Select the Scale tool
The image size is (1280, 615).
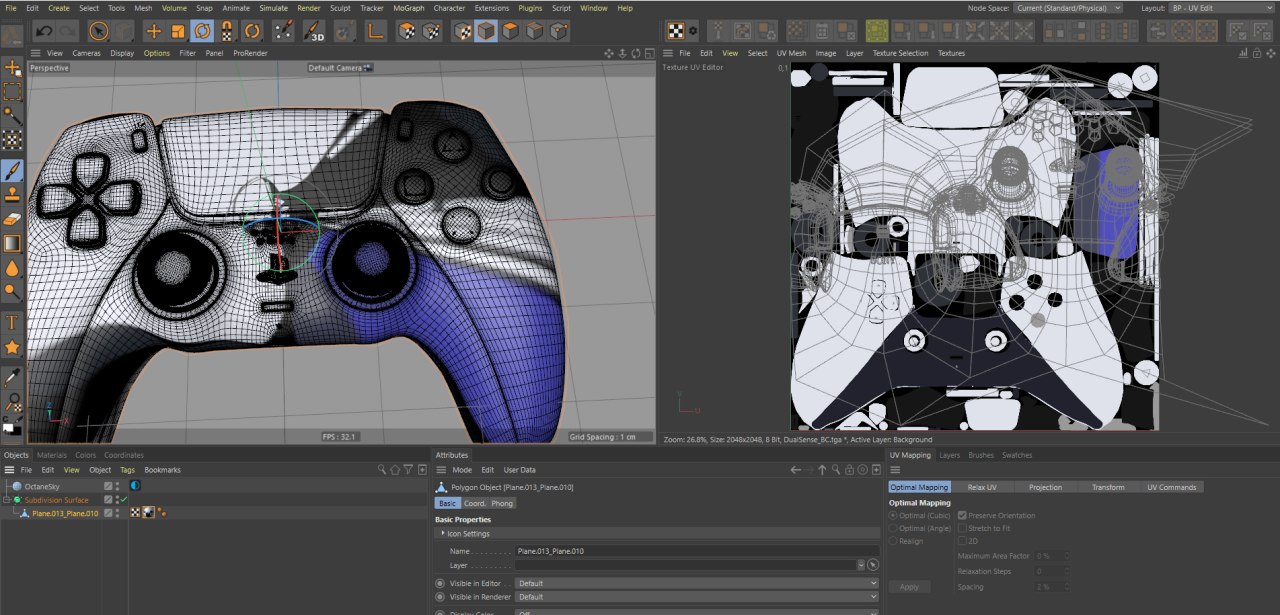tap(178, 32)
